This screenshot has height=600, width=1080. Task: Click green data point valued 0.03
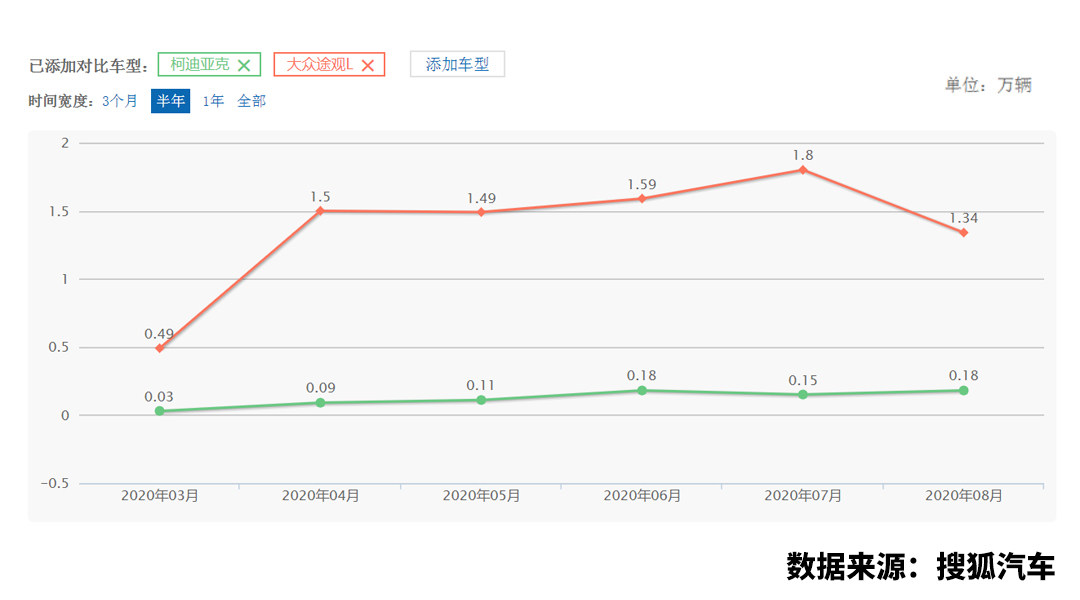[x=159, y=411]
